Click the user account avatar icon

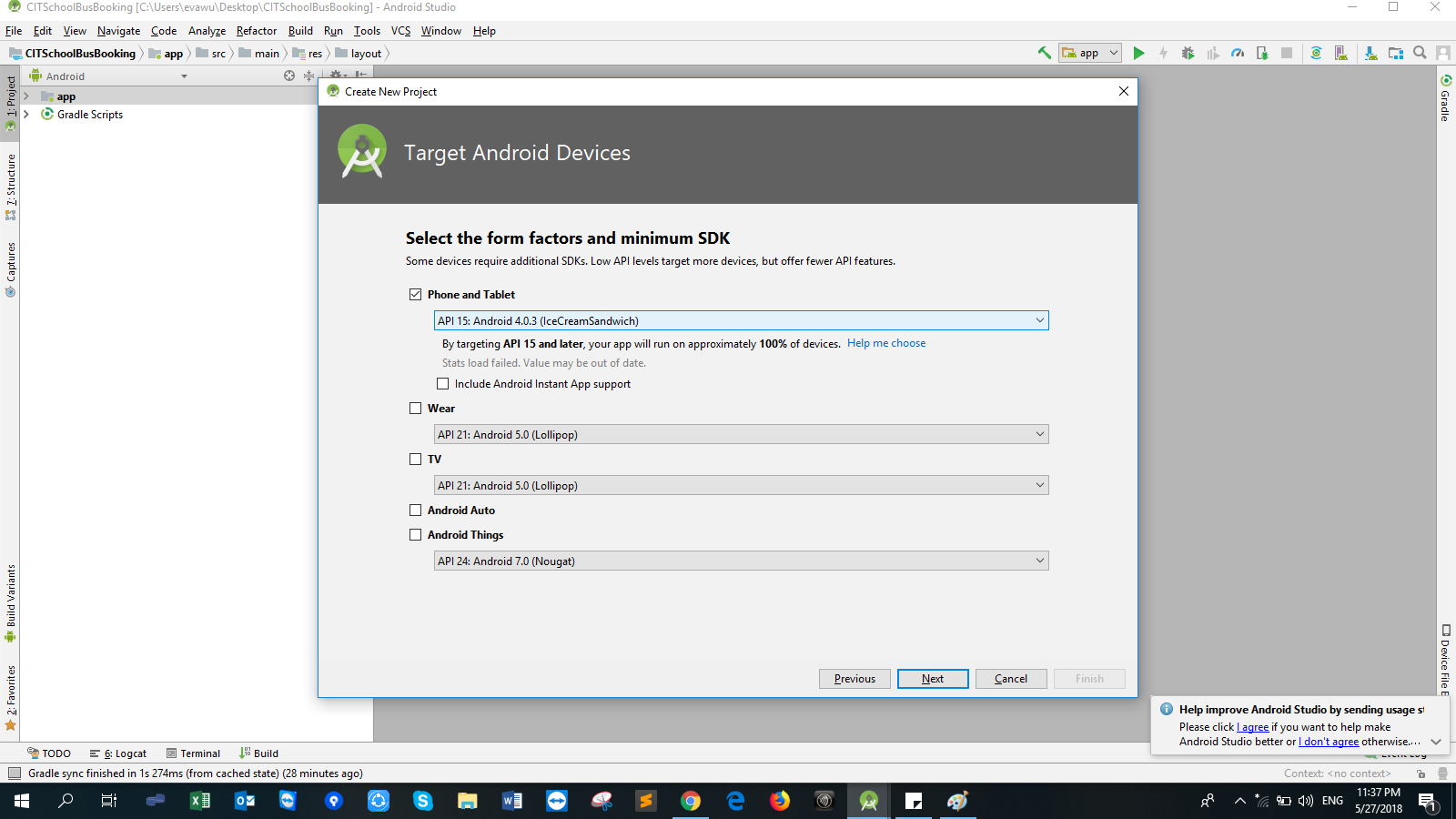point(1443,53)
